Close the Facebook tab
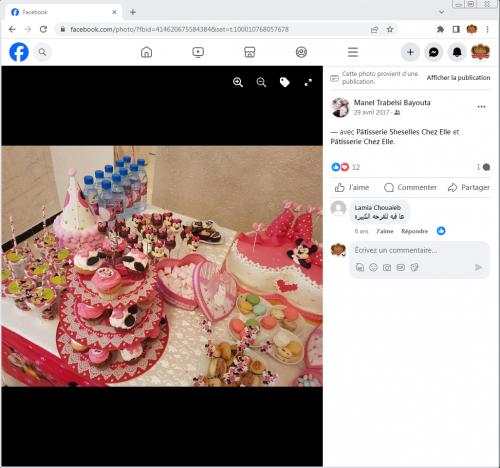The height and width of the screenshot is (468, 500). tap(114, 12)
